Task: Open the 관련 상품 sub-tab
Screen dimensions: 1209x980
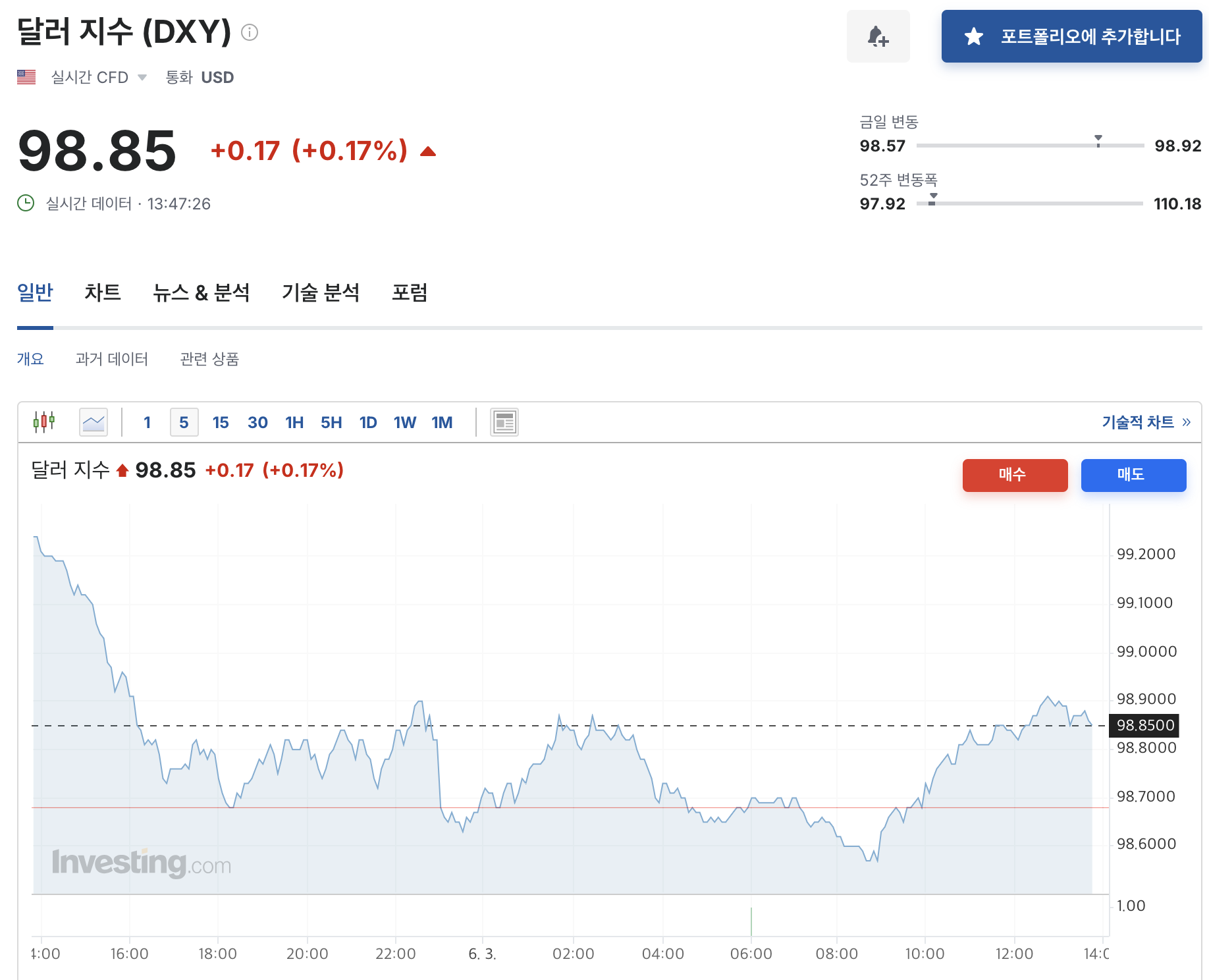Action: pos(209,359)
